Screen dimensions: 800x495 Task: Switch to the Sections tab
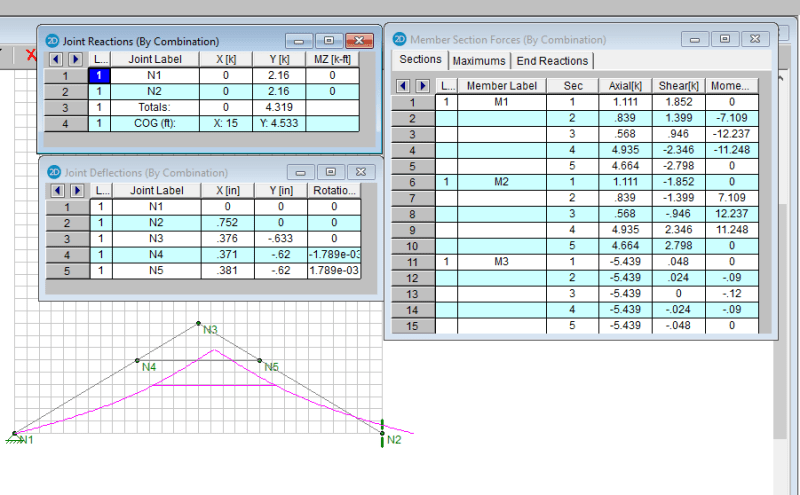click(x=420, y=60)
